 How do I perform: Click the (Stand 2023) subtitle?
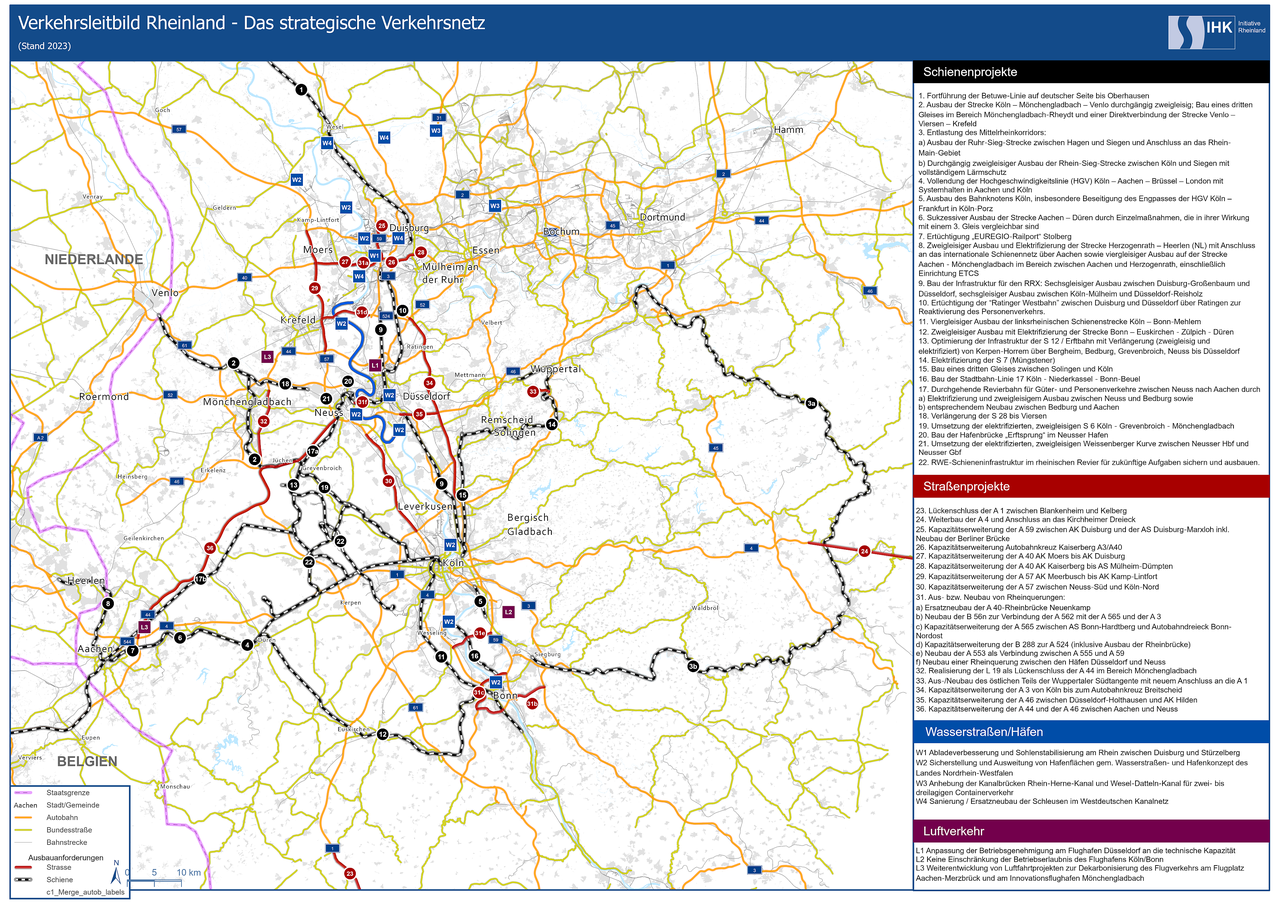(x=45, y=46)
